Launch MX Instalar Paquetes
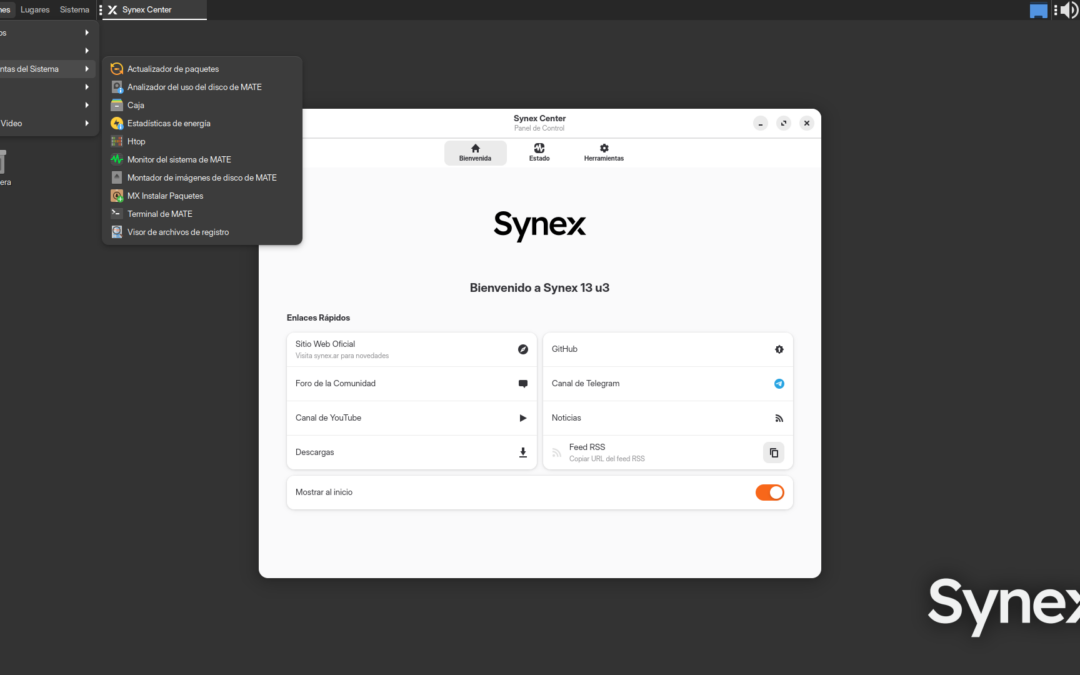This screenshot has height=675, width=1080. pyautogui.click(x=165, y=195)
